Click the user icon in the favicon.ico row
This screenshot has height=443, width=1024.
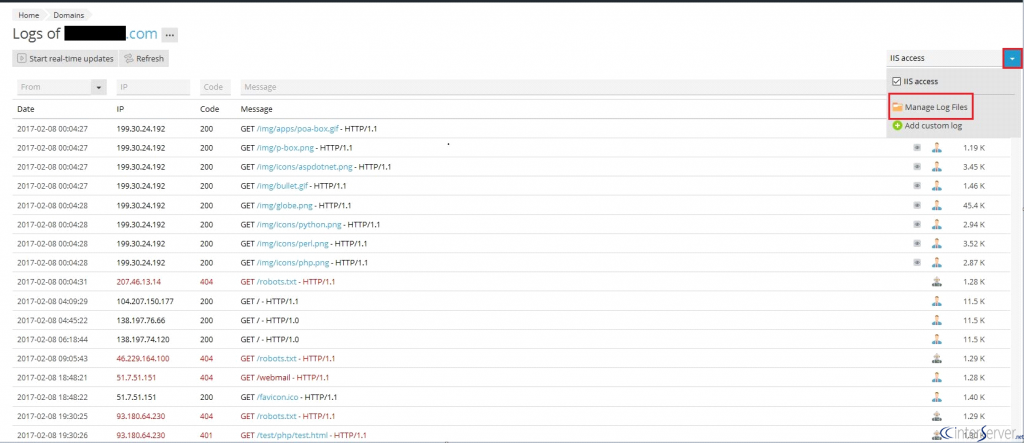point(936,397)
